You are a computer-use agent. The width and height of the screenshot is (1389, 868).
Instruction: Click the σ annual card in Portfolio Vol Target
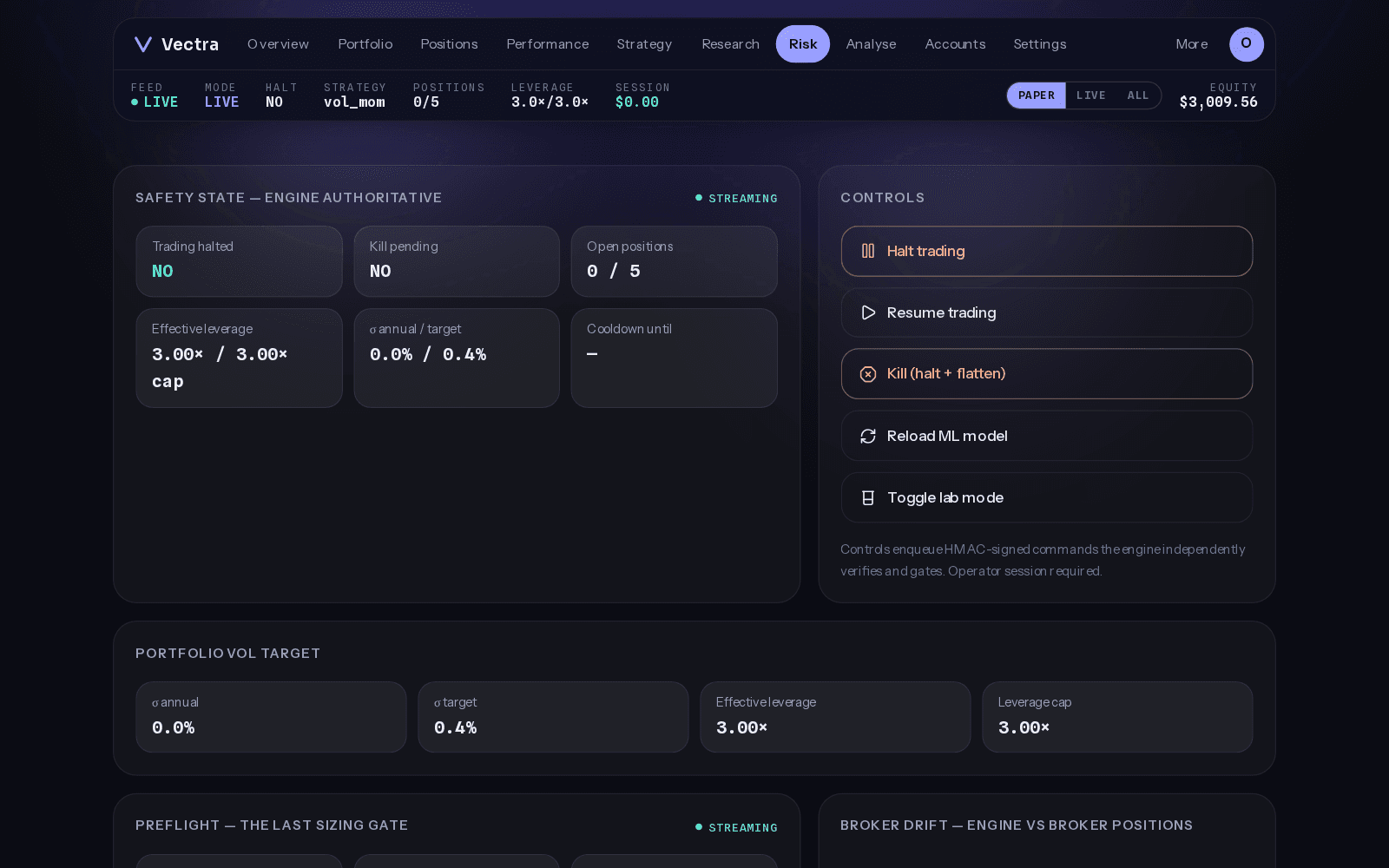(x=271, y=717)
